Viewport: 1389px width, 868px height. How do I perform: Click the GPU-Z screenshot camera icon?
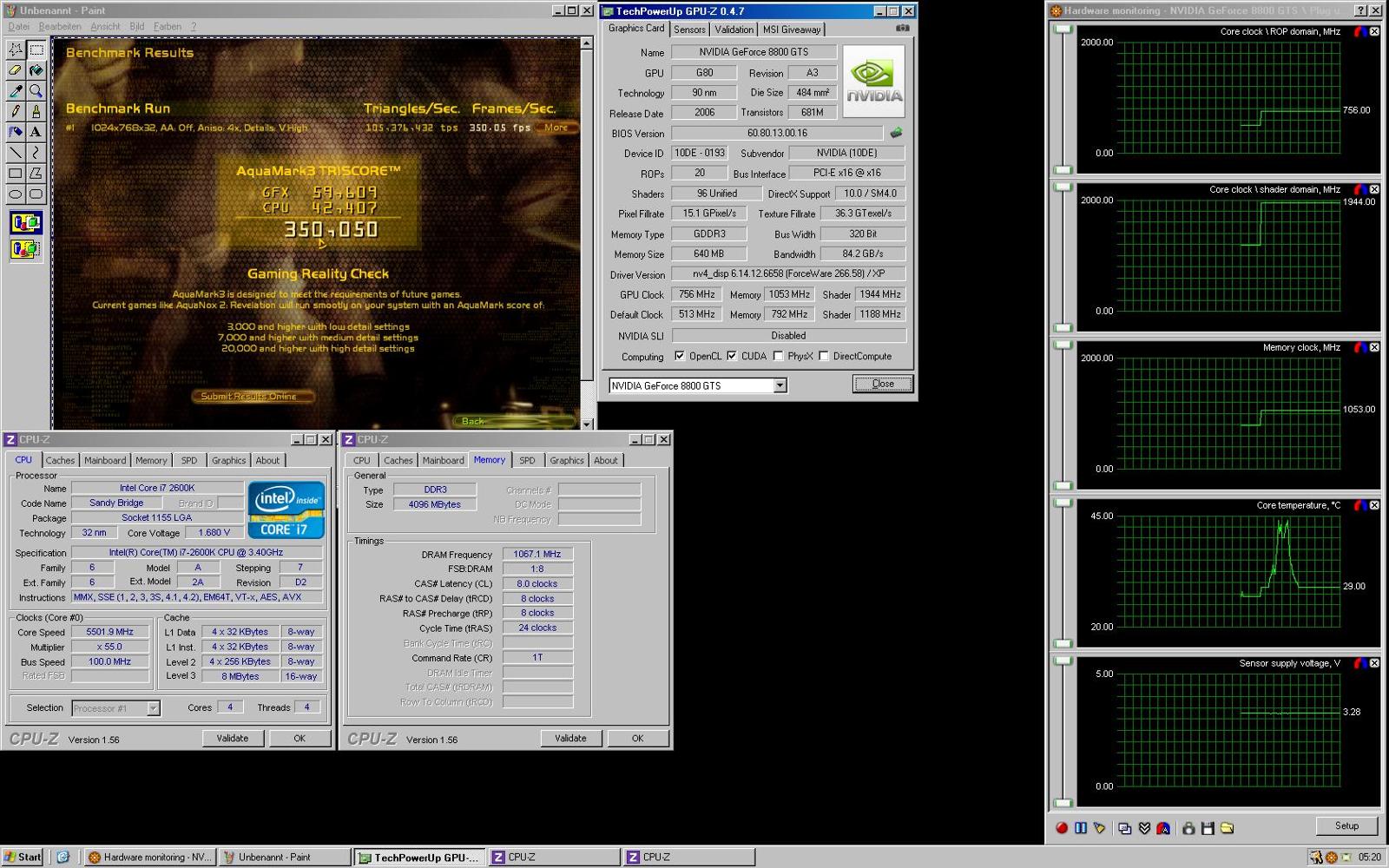(903, 29)
